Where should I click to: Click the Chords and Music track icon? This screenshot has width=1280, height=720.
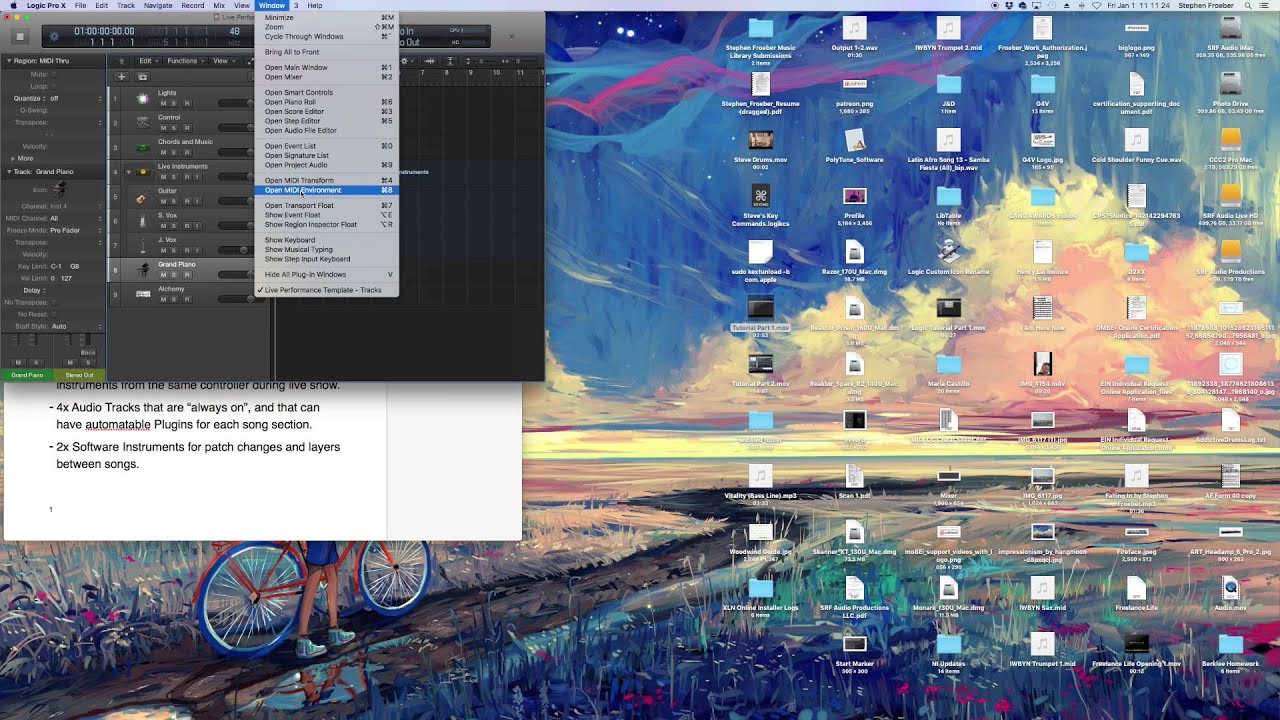click(x=142, y=147)
